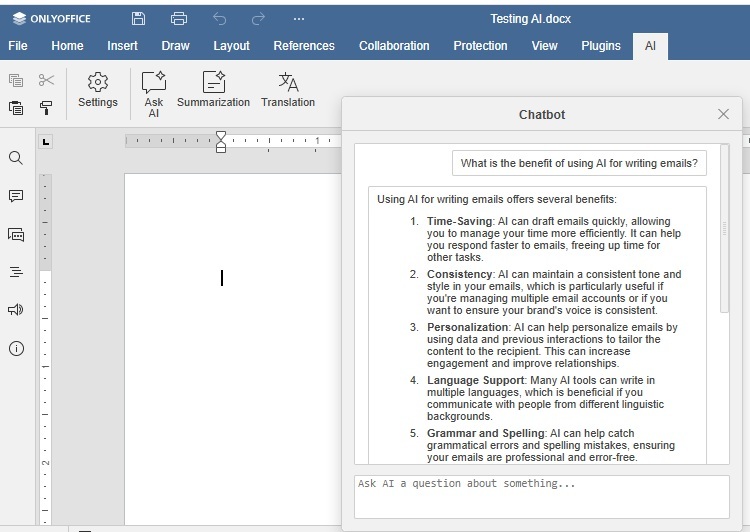Open the Headings navigation panel
750x532 pixels.
[x=16, y=272]
